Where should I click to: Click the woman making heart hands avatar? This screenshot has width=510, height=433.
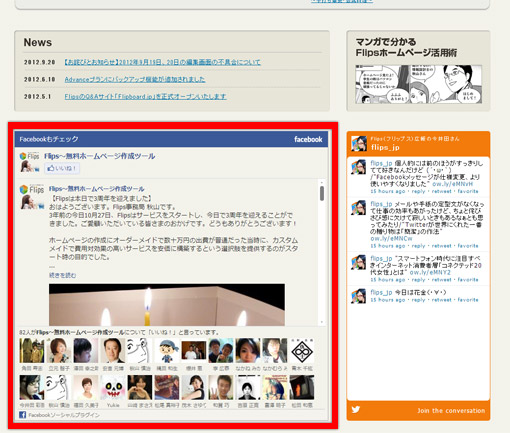(x=140, y=387)
